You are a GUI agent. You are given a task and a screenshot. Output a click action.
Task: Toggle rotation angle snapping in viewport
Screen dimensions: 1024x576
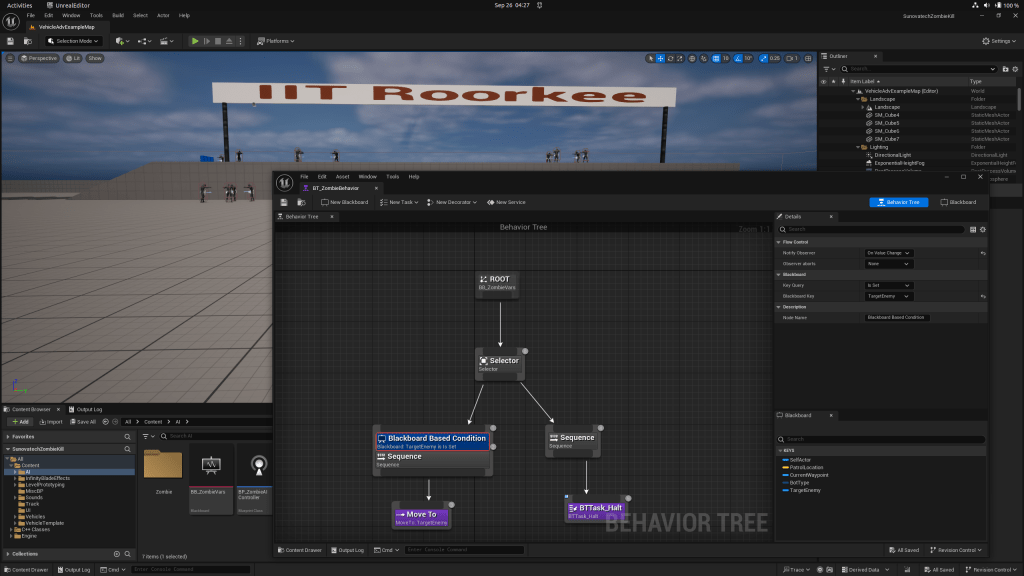(737, 59)
